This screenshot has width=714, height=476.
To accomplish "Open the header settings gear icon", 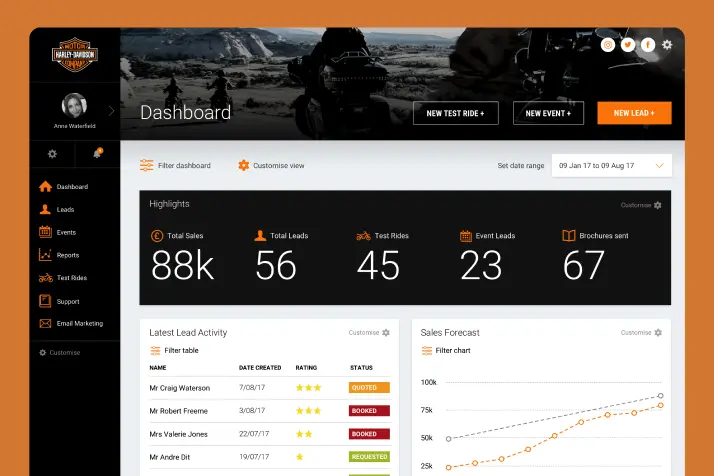I will point(667,45).
